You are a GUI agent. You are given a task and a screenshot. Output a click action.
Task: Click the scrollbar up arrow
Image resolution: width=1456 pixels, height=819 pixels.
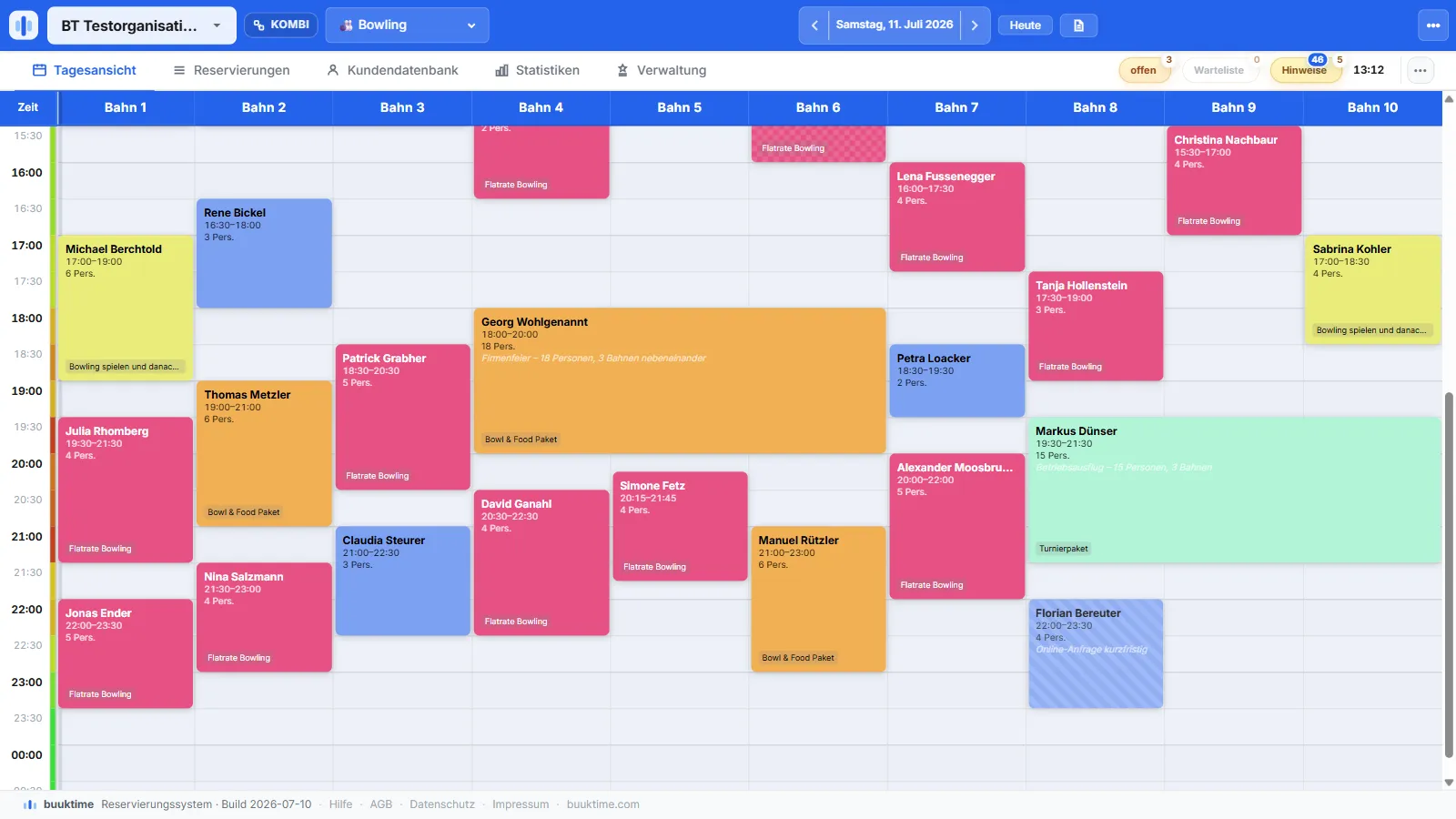point(1449,98)
